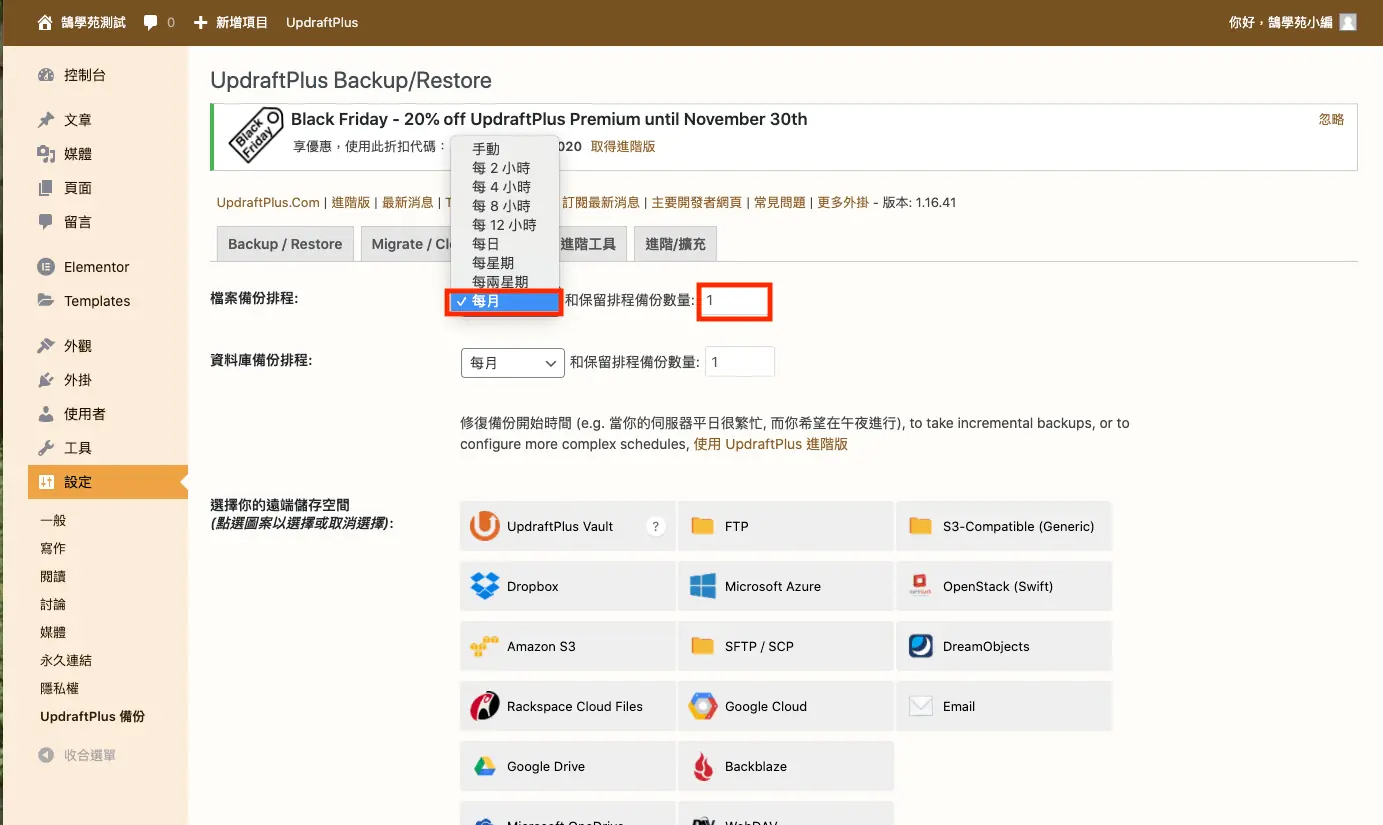Image resolution: width=1383 pixels, height=825 pixels.
Task: Switch to the 進階/擴充 tab
Action: click(x=675, y=244)
